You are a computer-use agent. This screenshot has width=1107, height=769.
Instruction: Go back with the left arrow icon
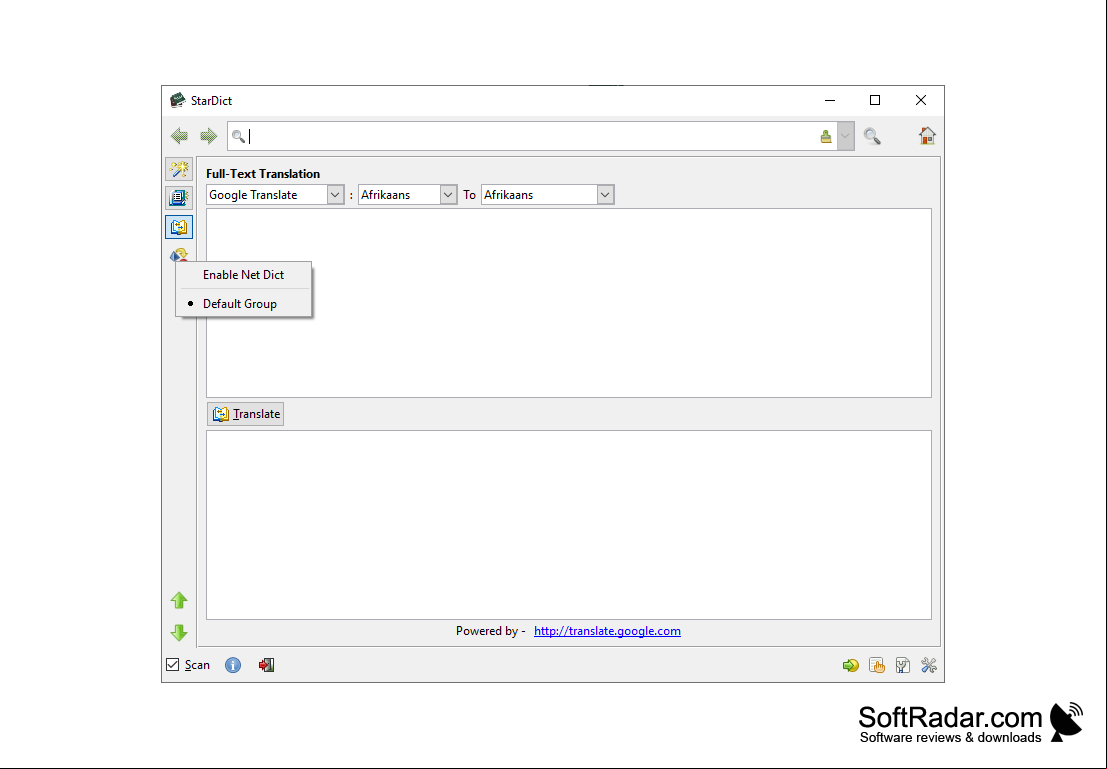pyautogui.click(x=179, y=136)
